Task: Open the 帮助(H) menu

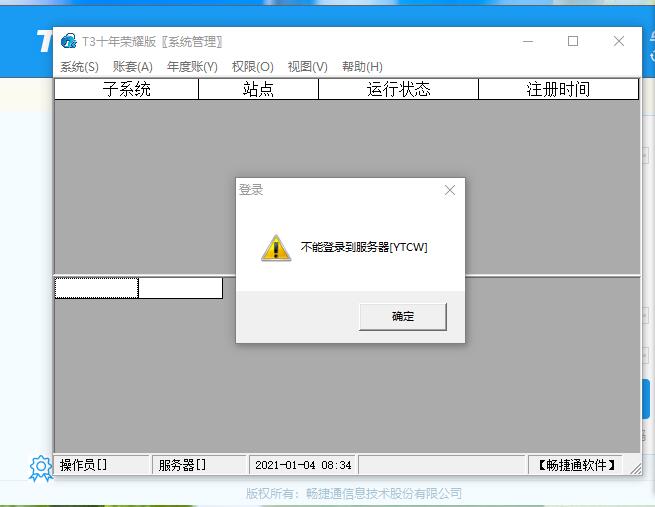Action: pyautogui.click(x=362, y=67)
